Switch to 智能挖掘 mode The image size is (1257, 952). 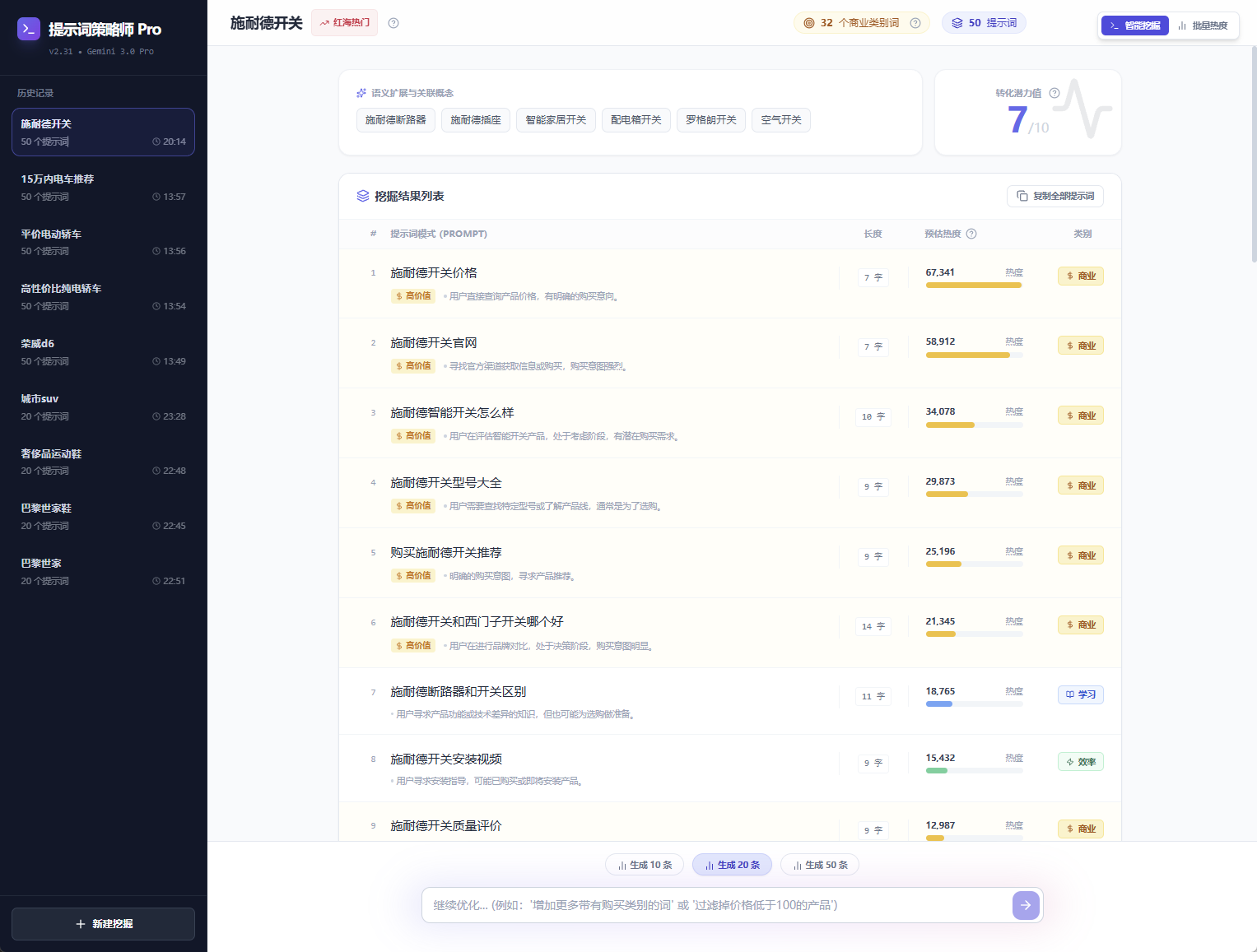pos(1134,26)
